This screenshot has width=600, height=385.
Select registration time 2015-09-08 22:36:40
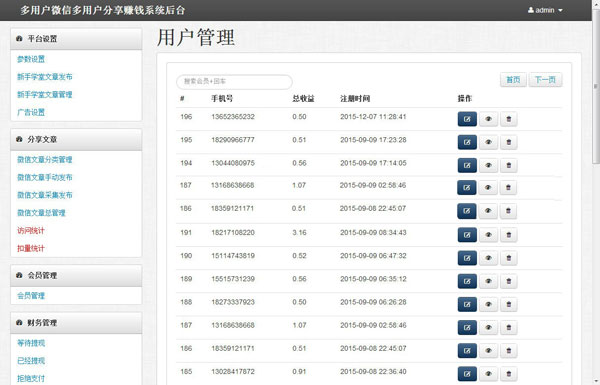coord(373,372)
